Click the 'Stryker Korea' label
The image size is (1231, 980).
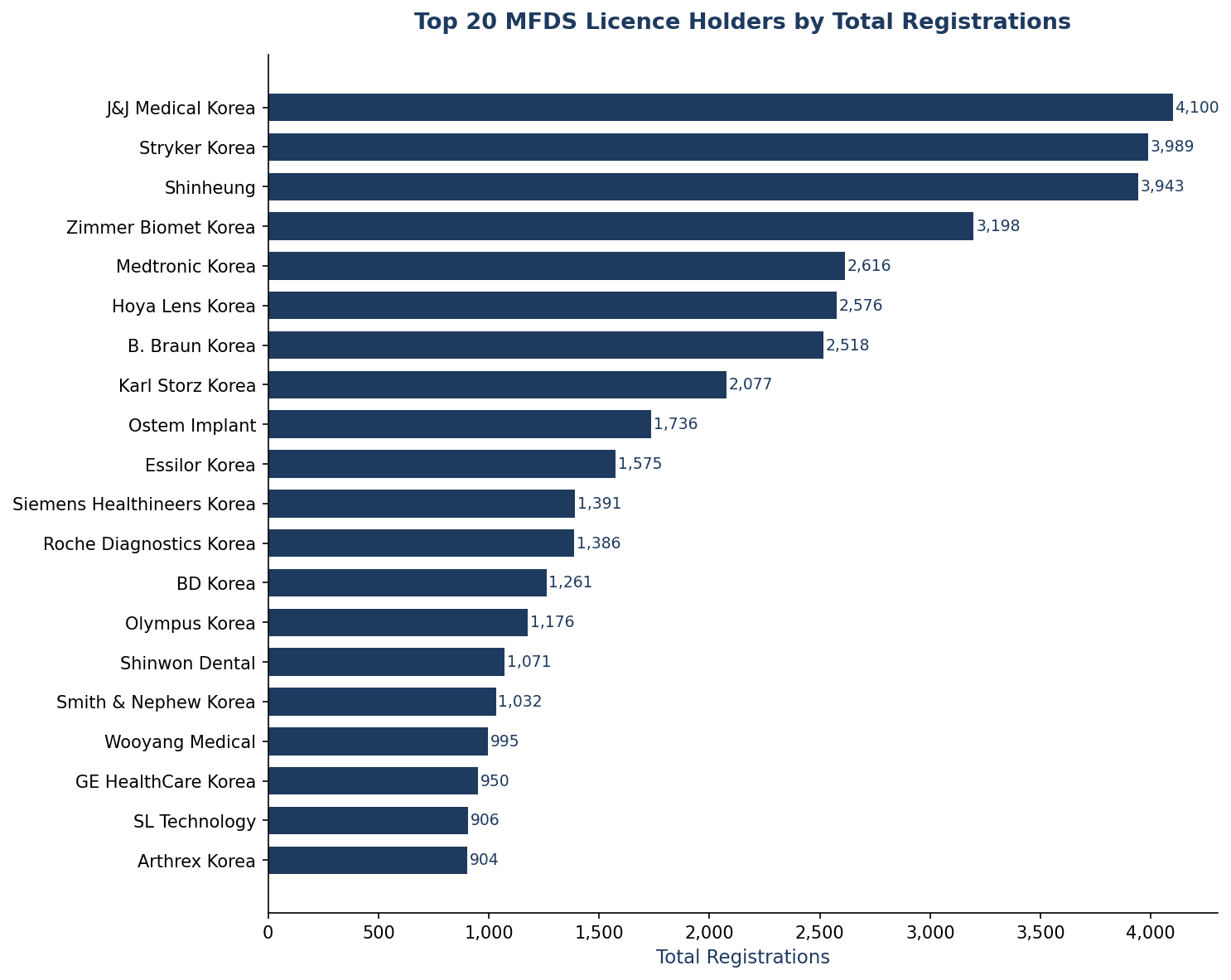point(197,148)
